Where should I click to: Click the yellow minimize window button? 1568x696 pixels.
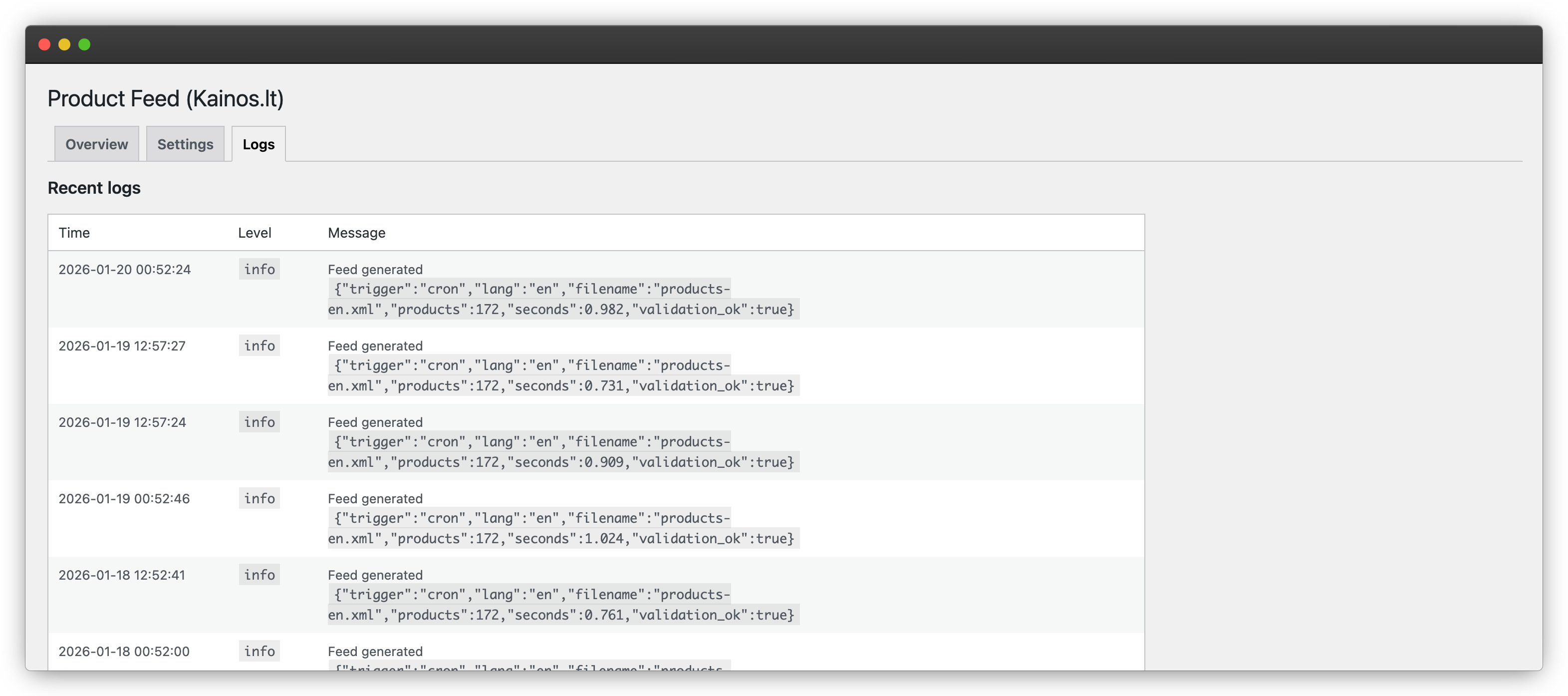[64, 44]
